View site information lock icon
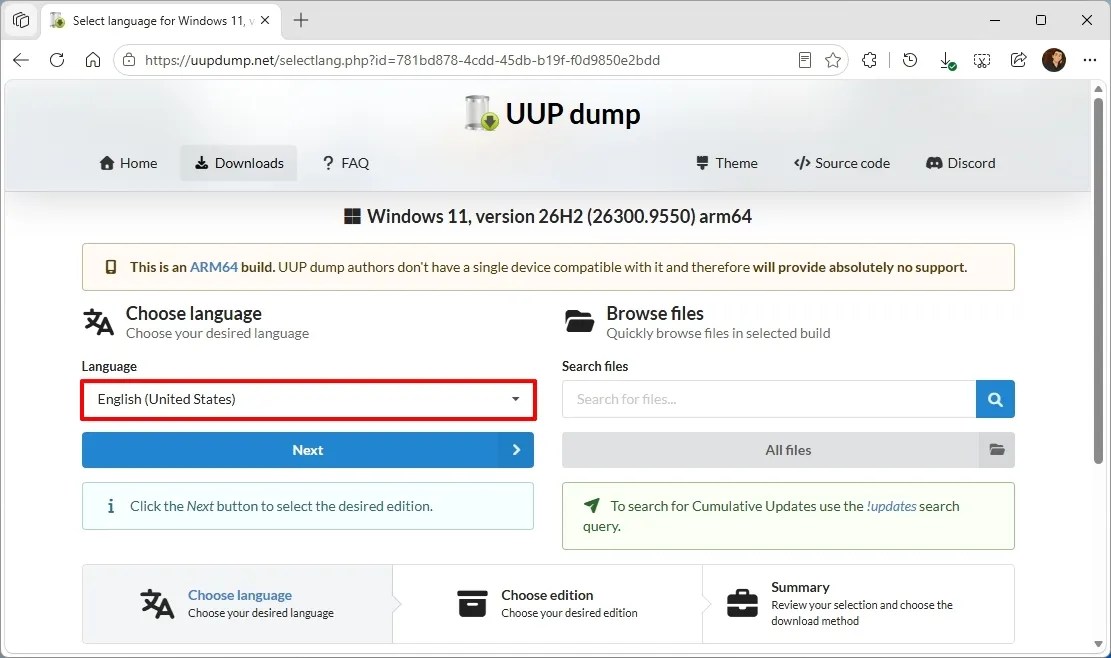 pos(129,60)
